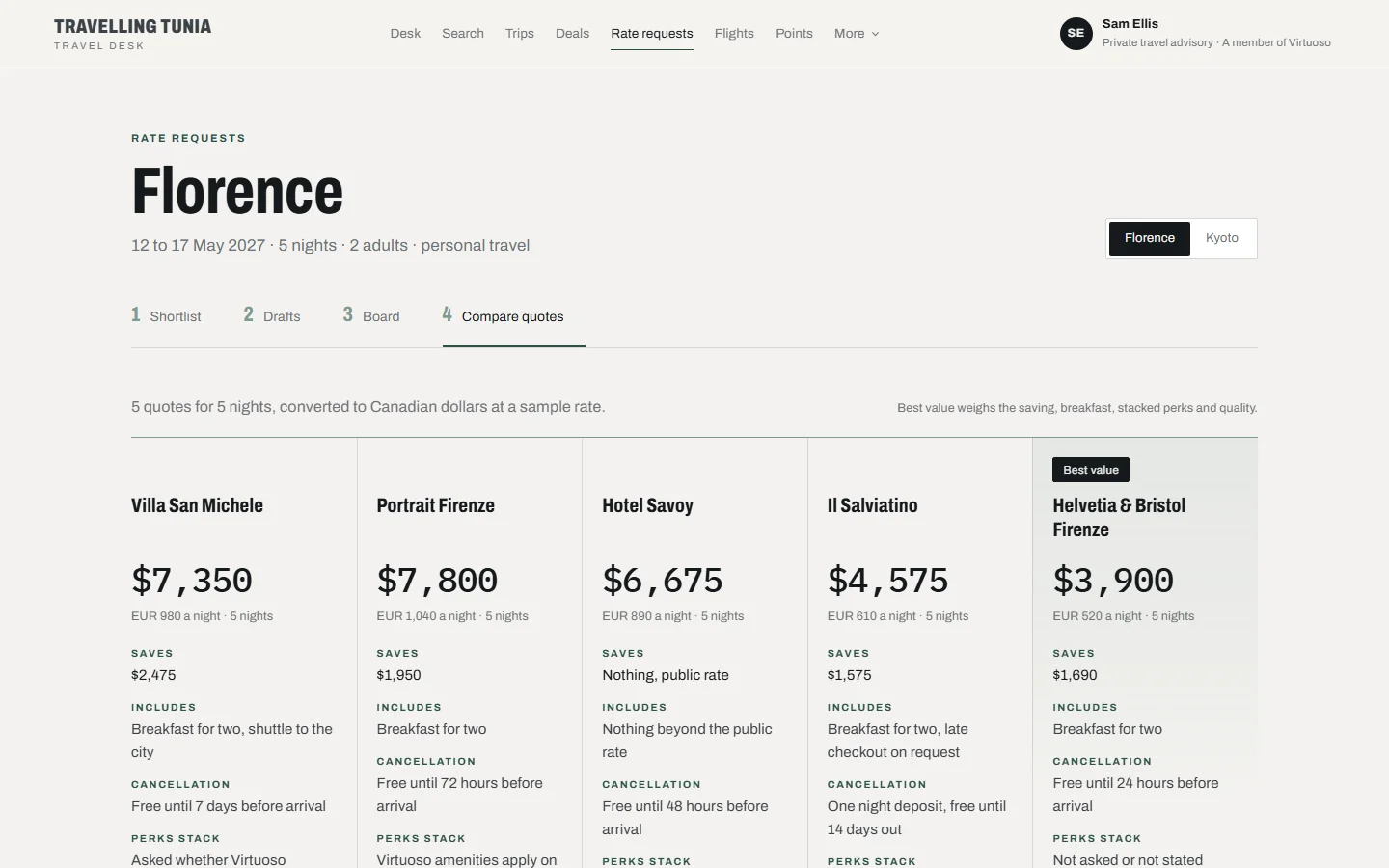Select the Helvetia & Bristol Firenze heading
This screenshot has width=1389, height=868.
pos(1119,517)
